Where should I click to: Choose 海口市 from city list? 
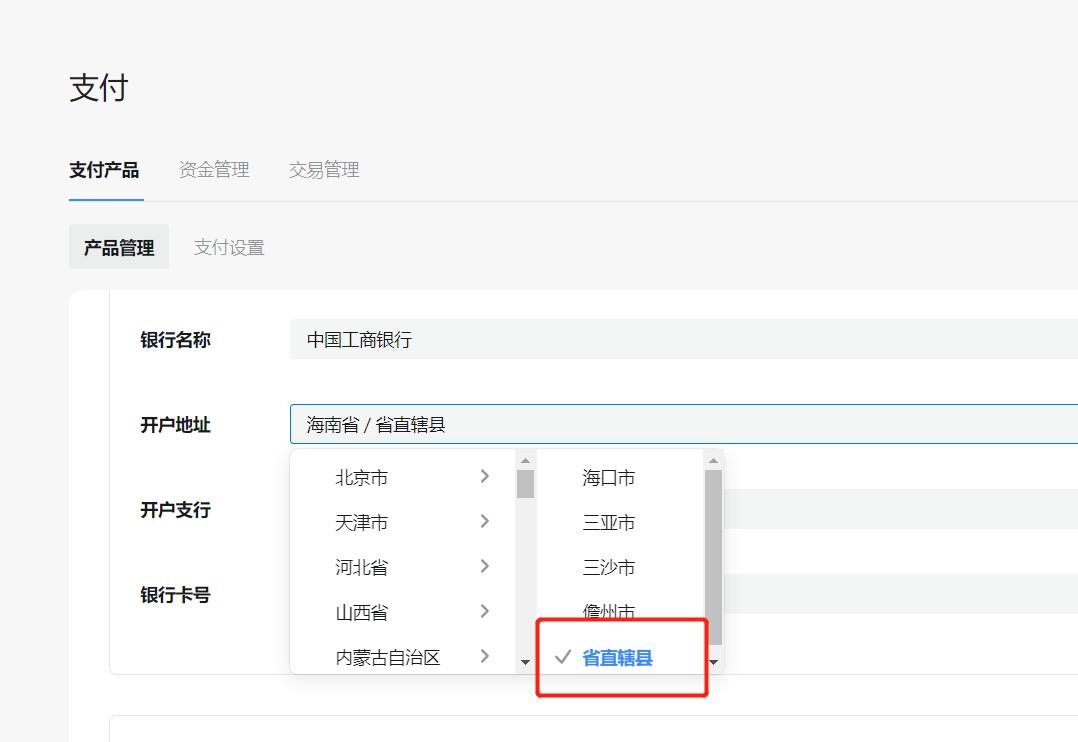click(x=609, y=478)
